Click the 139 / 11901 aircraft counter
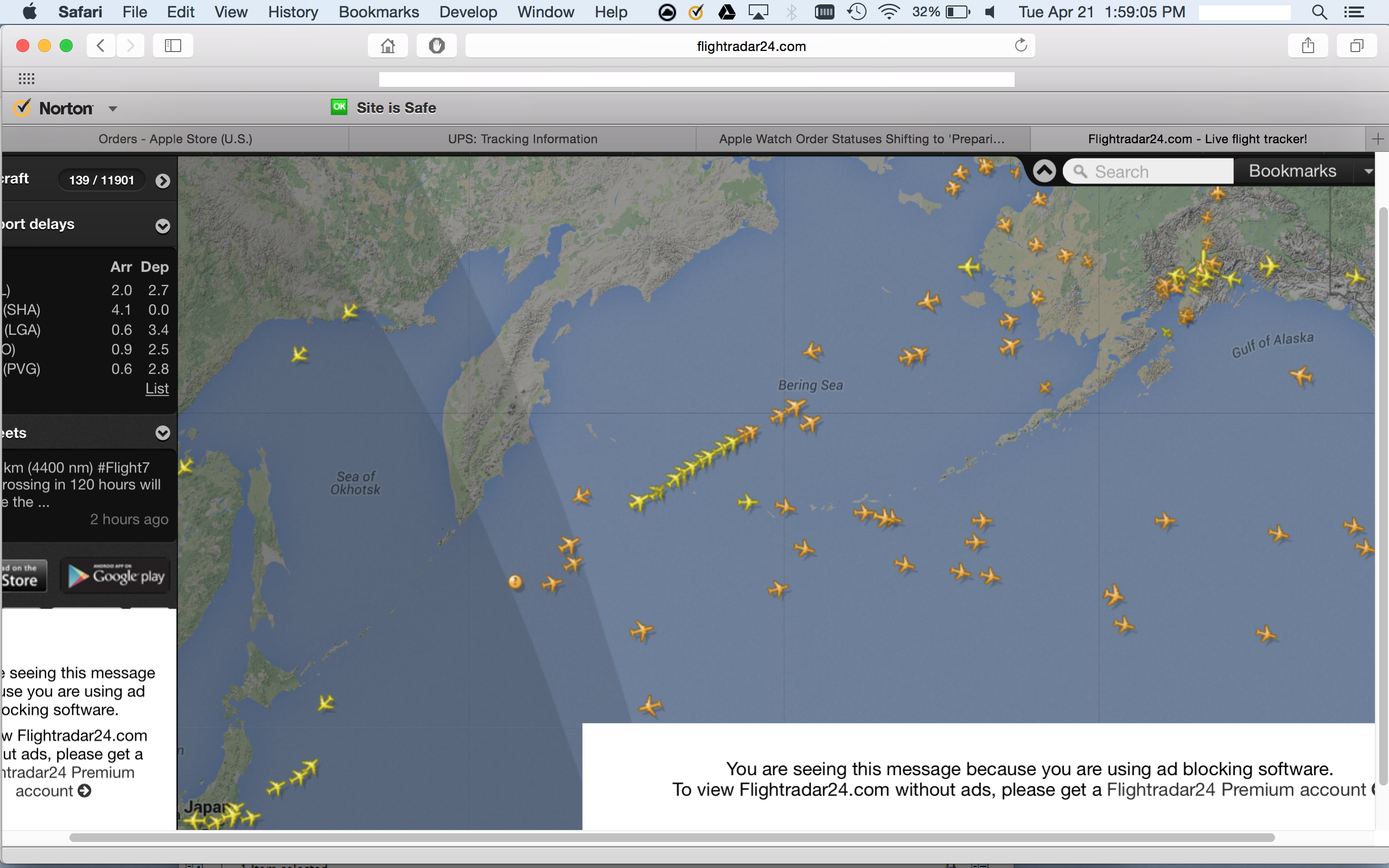Viewport: 1389px width, 868px height. coord(101,180)
